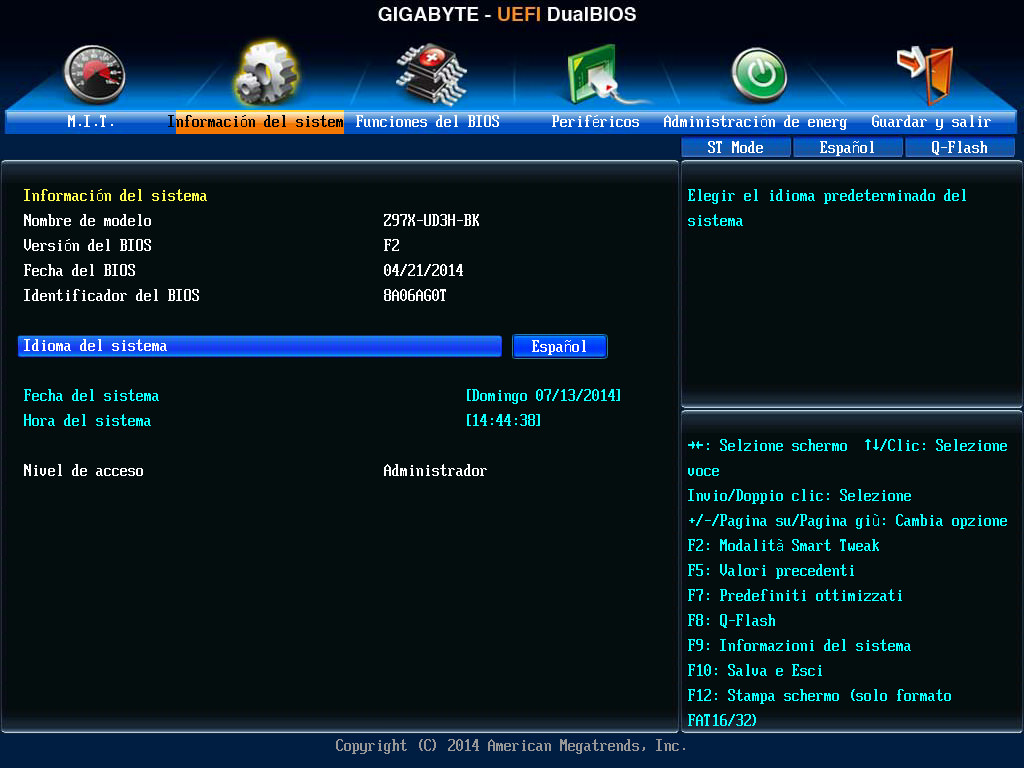The width and height of the screenshot is (1024, 768).
Task: Click the yellow gears system information icon
Action: [x=266, y=73]
